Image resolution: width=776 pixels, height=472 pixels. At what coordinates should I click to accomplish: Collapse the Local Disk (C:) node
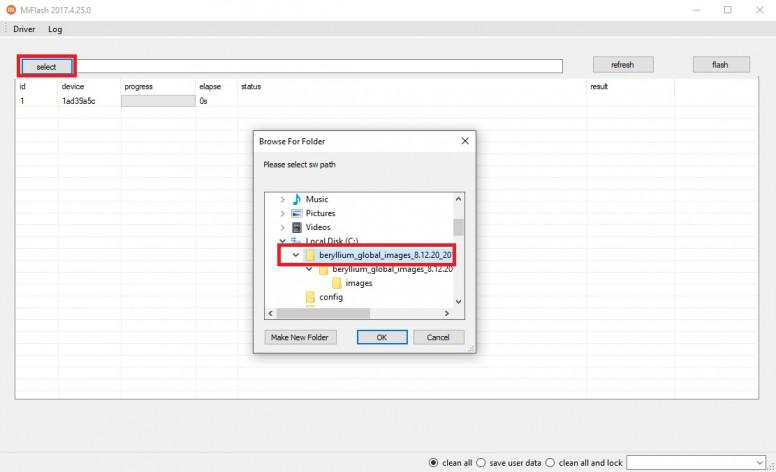282,241
